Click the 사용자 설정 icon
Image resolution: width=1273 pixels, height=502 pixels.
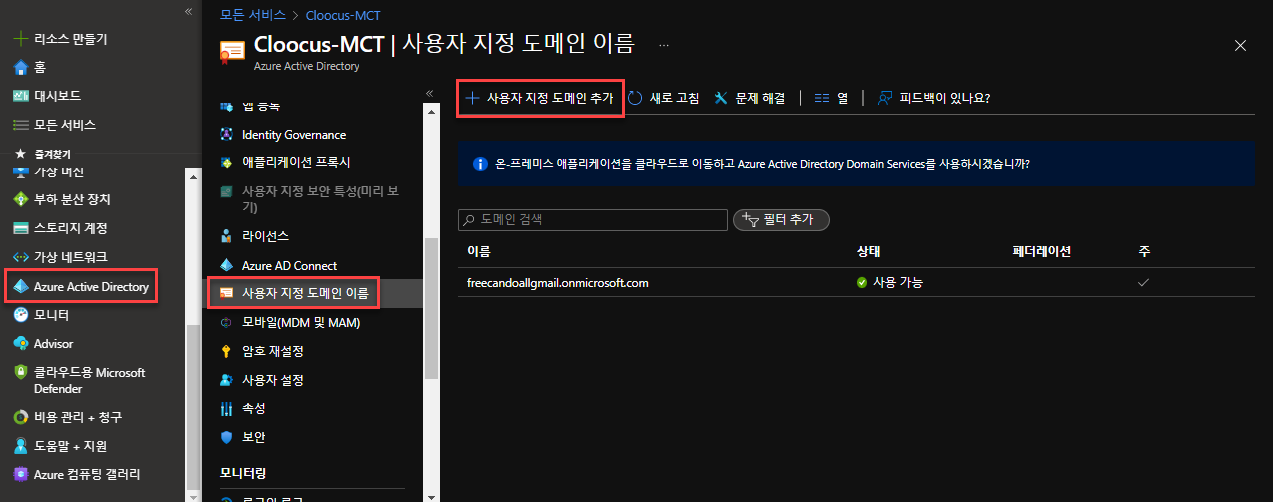pyautogui.click(x=226, y=380)
